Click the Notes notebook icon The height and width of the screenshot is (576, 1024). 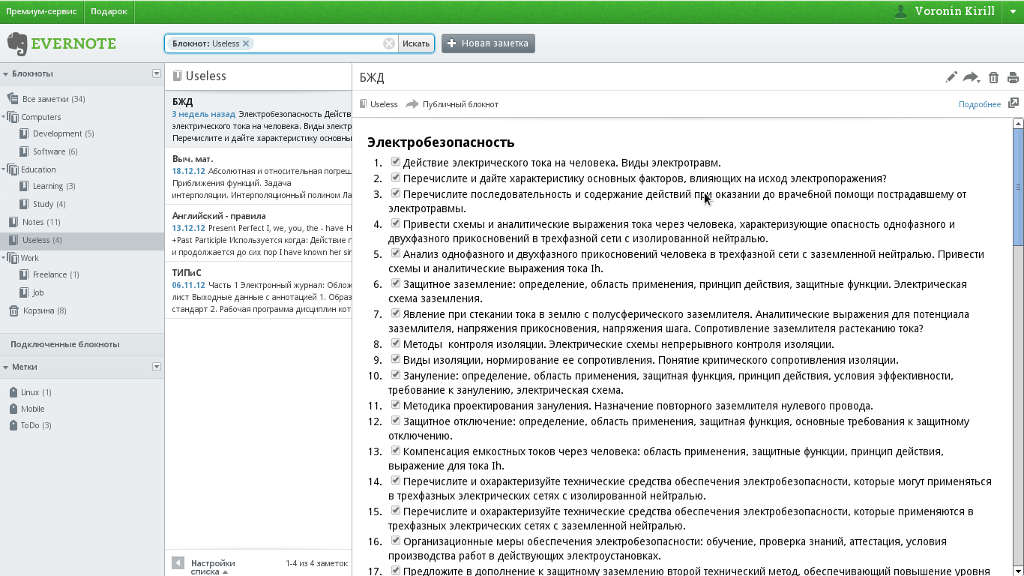pos(13,221)
